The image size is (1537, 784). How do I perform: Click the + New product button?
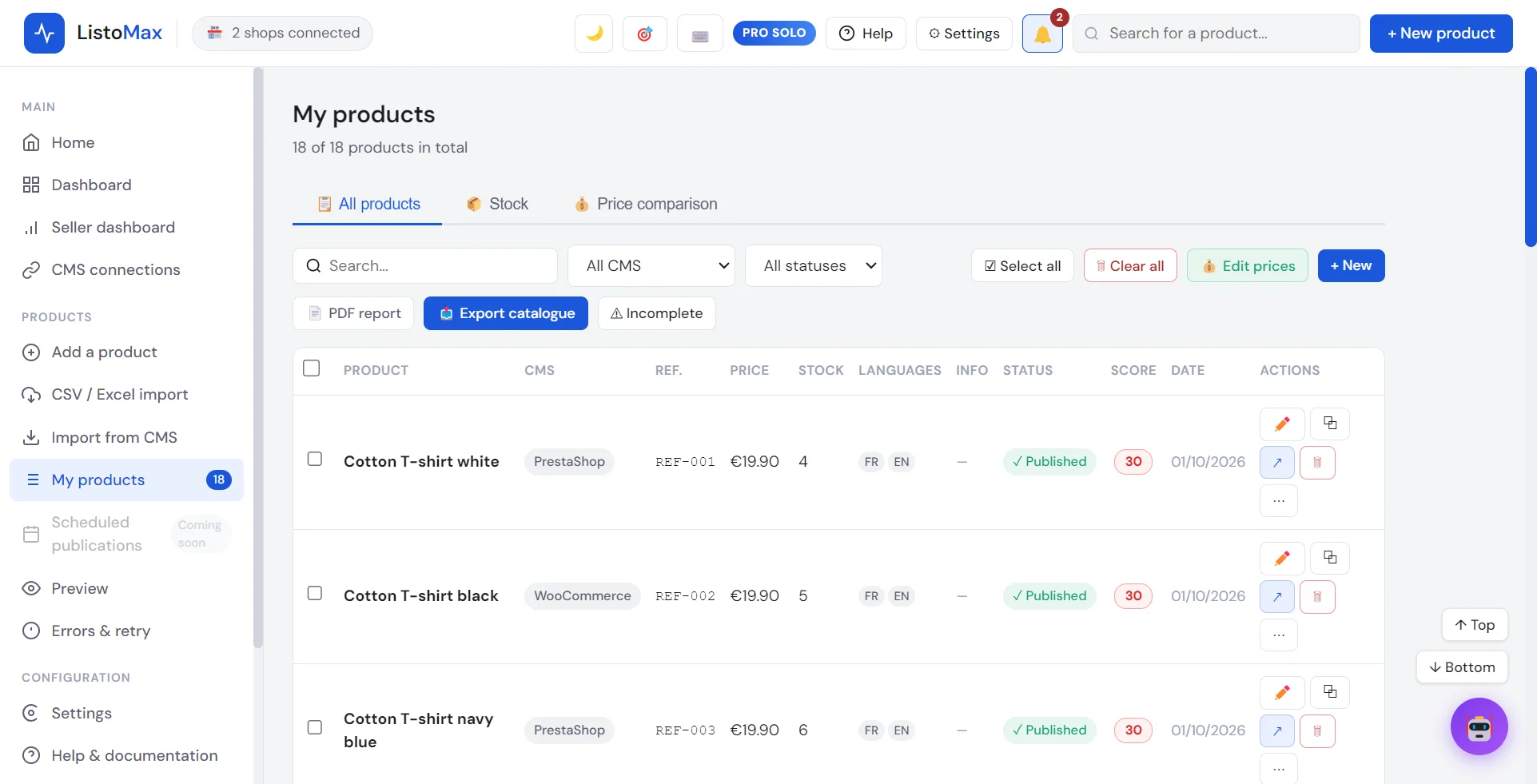(1441, 34)
